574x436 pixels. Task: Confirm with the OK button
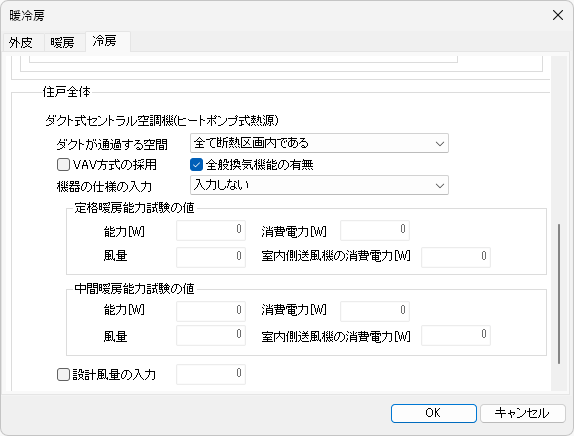click(433, 413)
